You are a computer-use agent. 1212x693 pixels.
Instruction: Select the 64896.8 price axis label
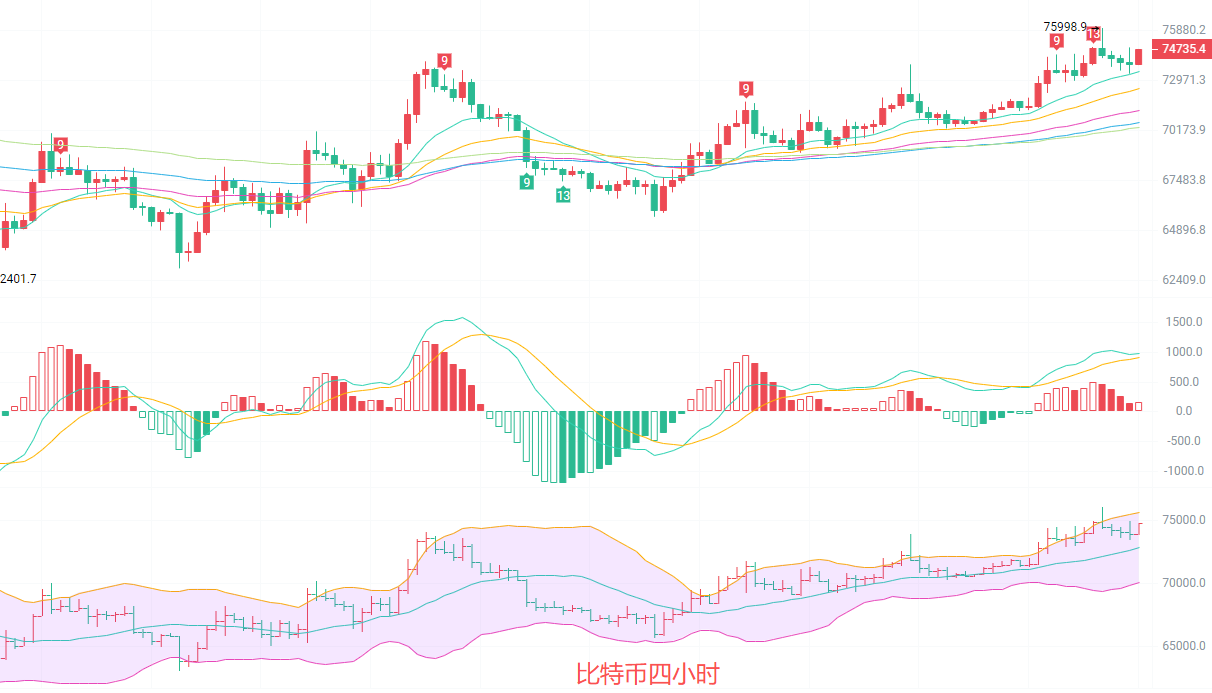[x=1182, y=229]
